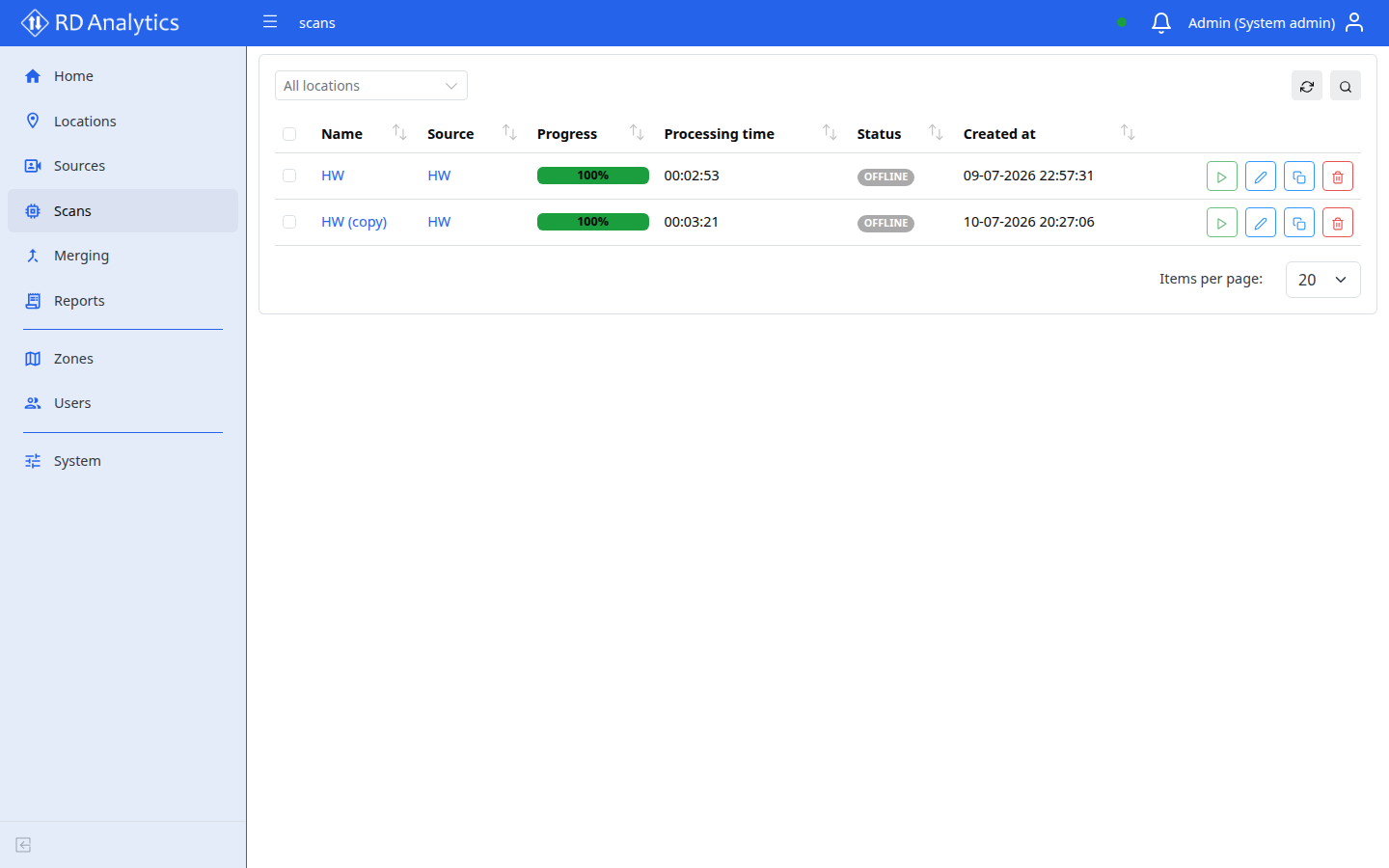Open Merging in sidebar
1389x868 pixels.
pos(123,256)
